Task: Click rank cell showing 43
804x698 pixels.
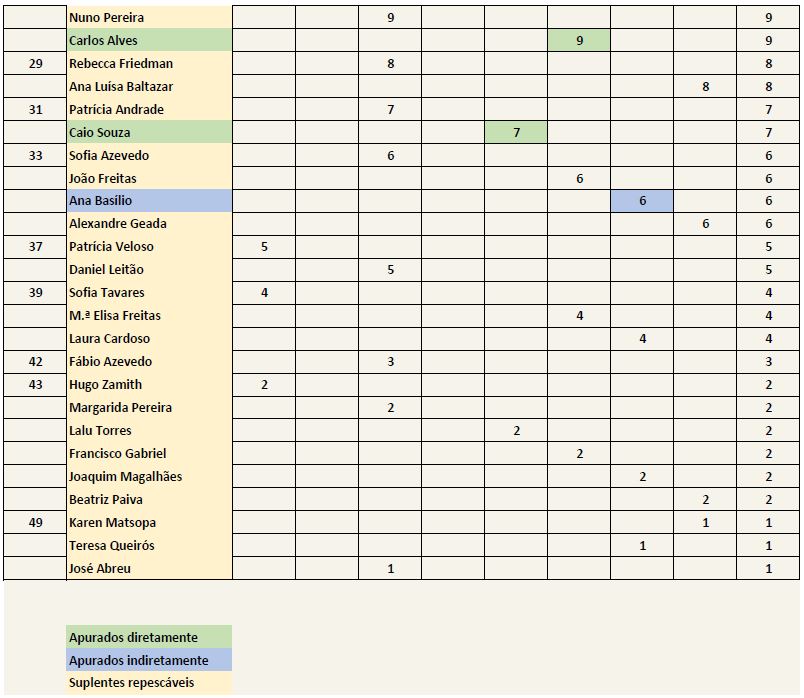Action: pos(35,384)
